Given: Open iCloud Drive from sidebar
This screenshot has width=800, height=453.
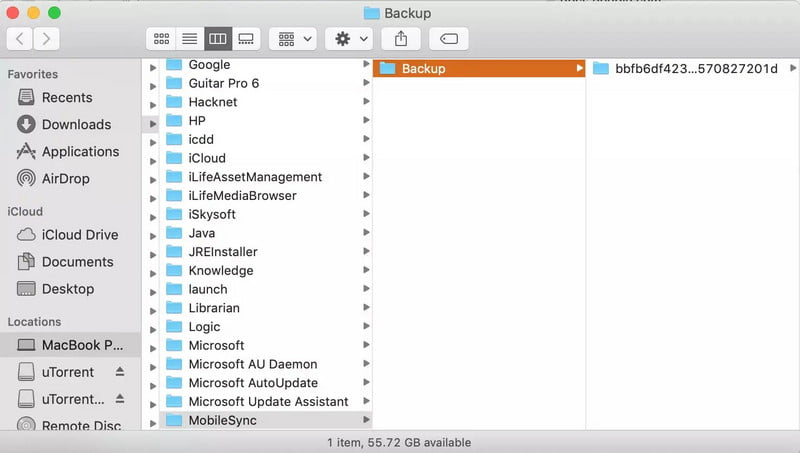Looking at the screenshot, I should click(x=79, y=234).
